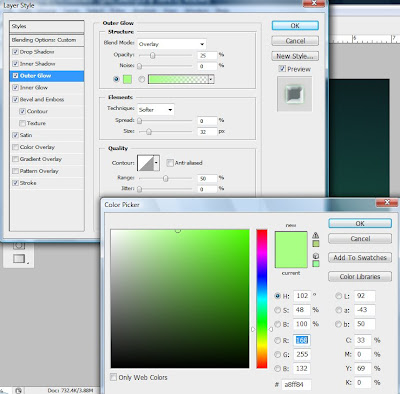Select the H hue radio button

point(277,296)
